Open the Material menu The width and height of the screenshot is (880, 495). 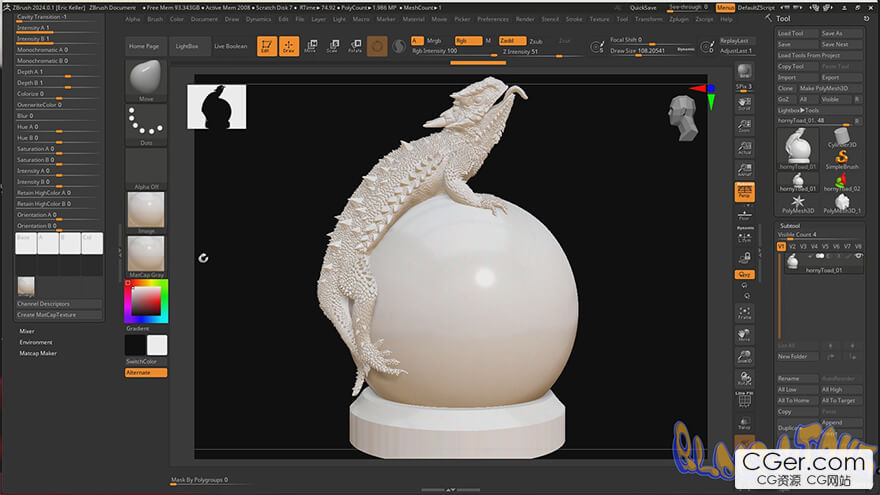(x=414, y=19)
